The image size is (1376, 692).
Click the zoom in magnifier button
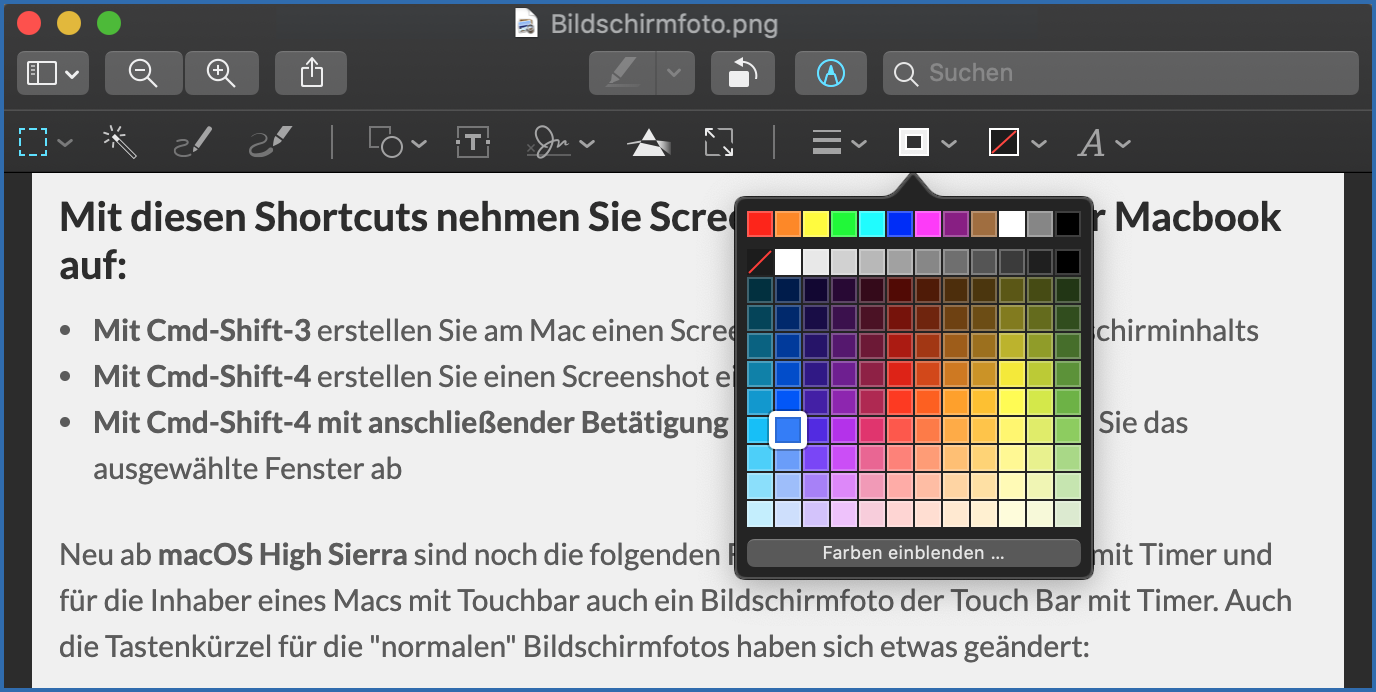(x=220, y=73)
